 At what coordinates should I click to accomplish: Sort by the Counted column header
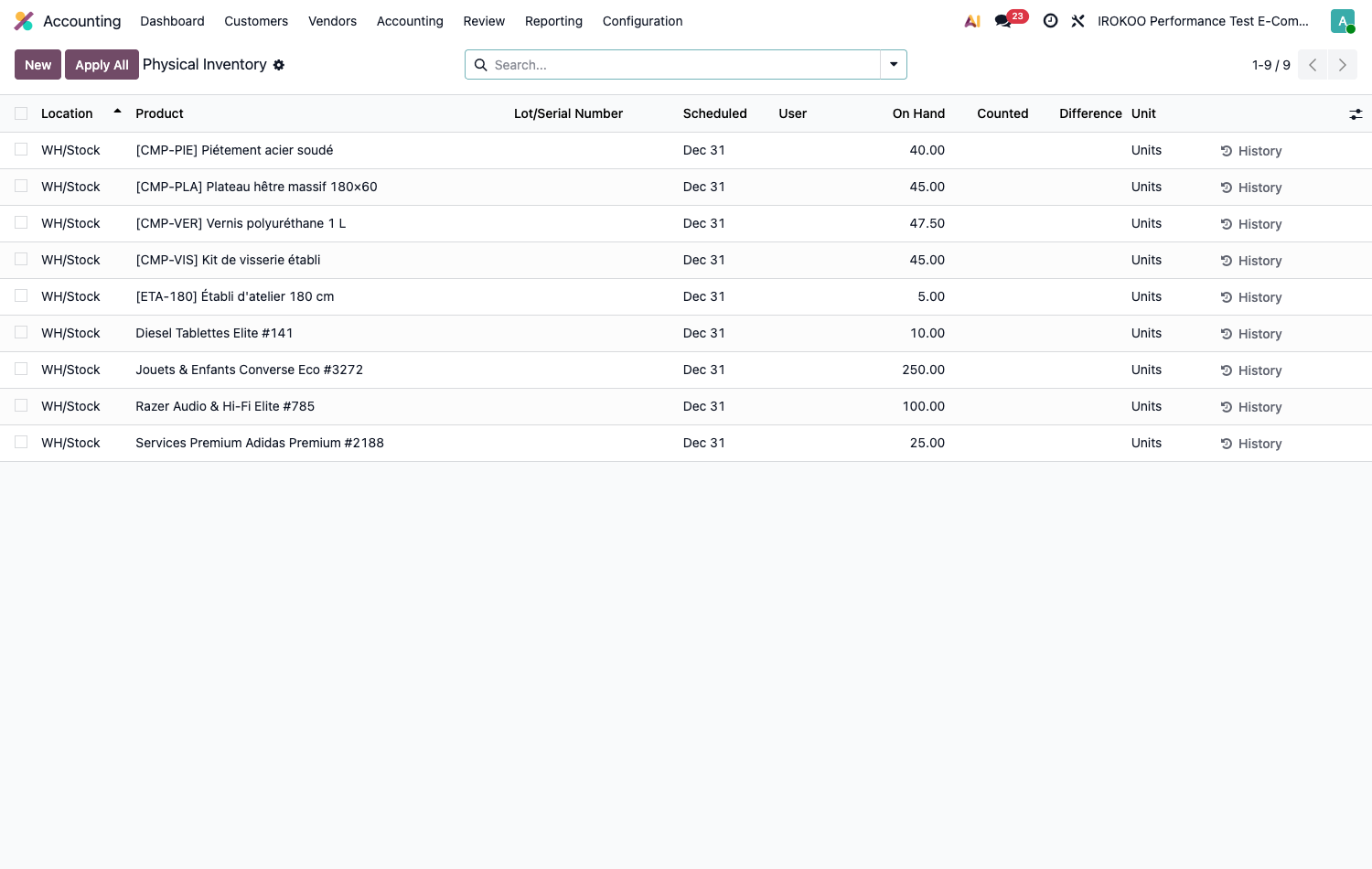[1002, 113]
